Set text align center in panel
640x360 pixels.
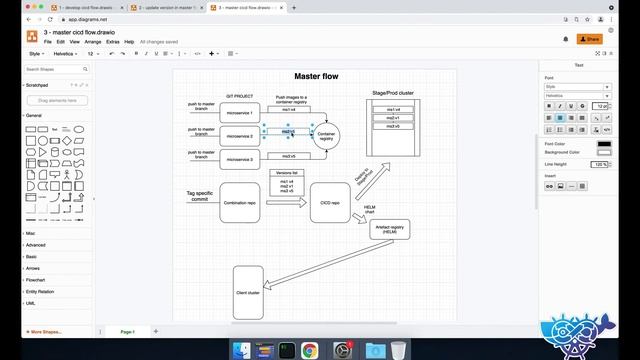560,118
